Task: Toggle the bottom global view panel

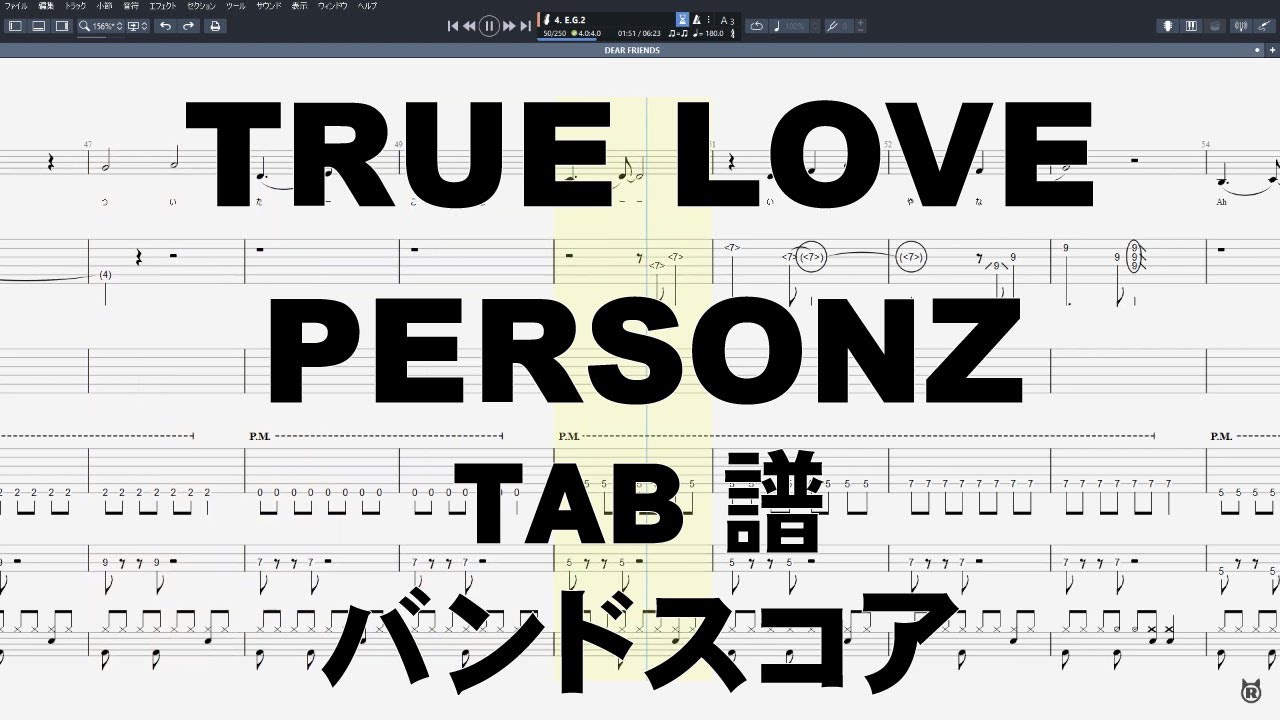Action: point(39,26)
